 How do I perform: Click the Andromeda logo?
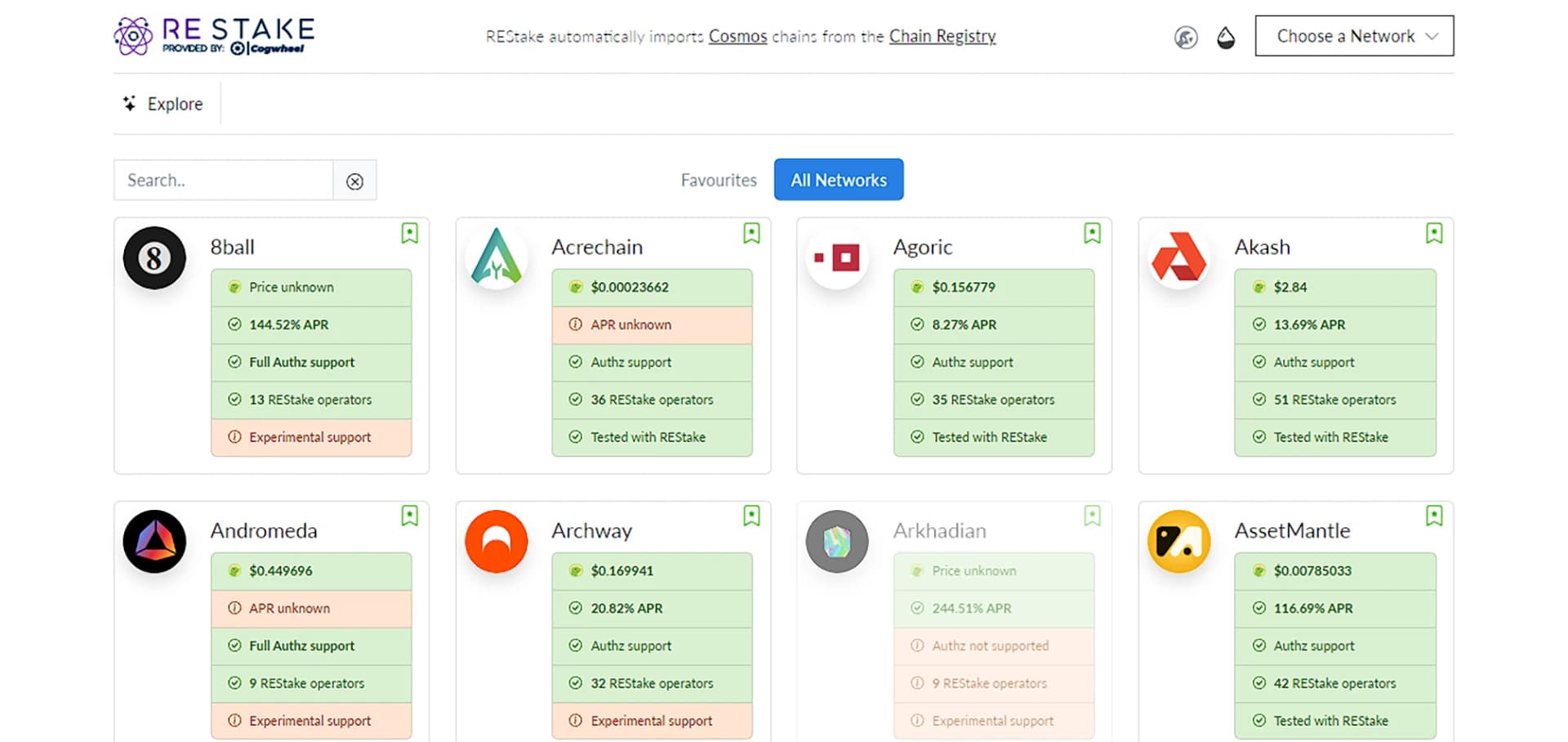[154, 541]
